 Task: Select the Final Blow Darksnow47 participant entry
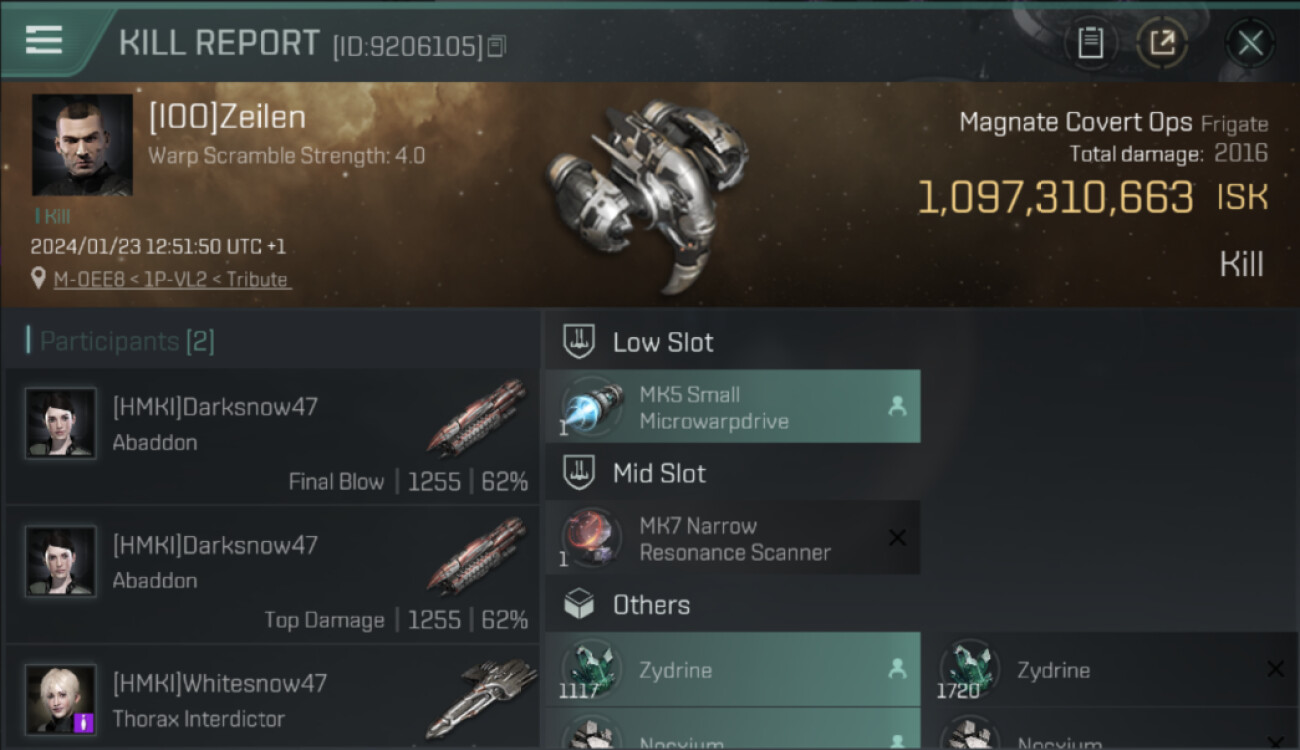pos(272,436)
